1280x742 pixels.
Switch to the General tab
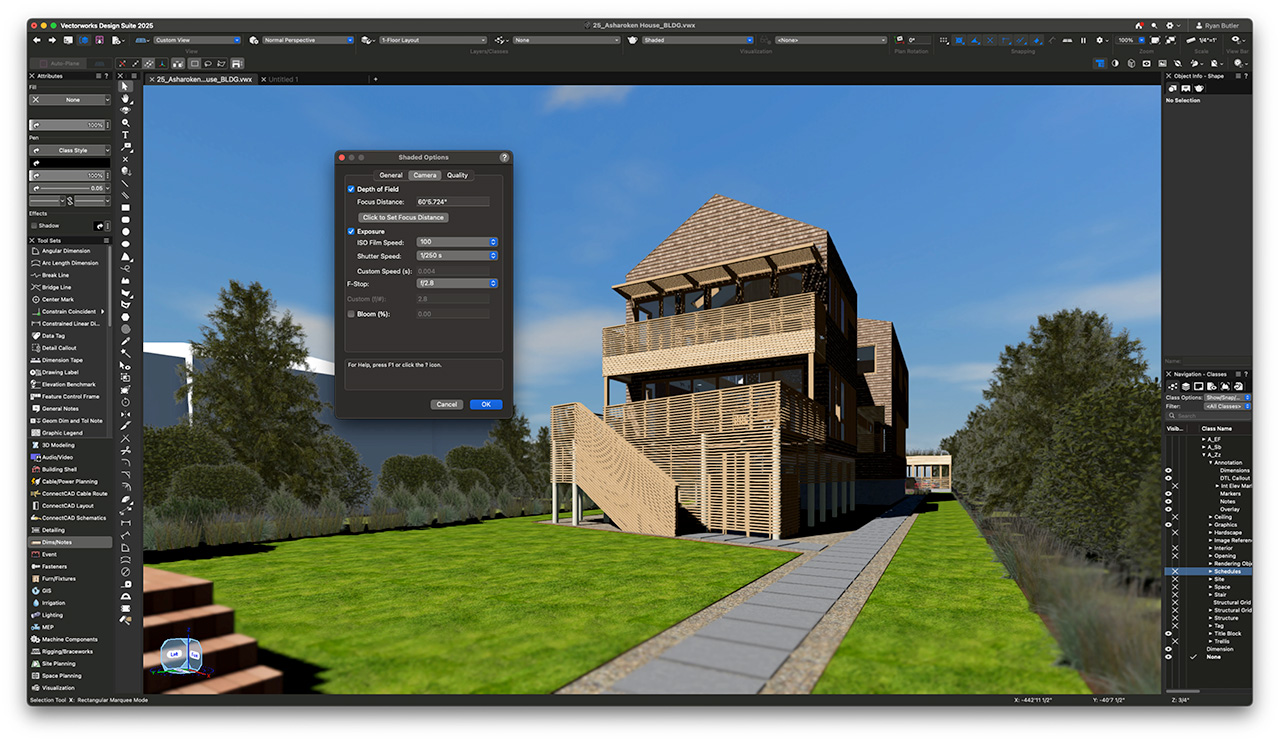coord(391,175)
